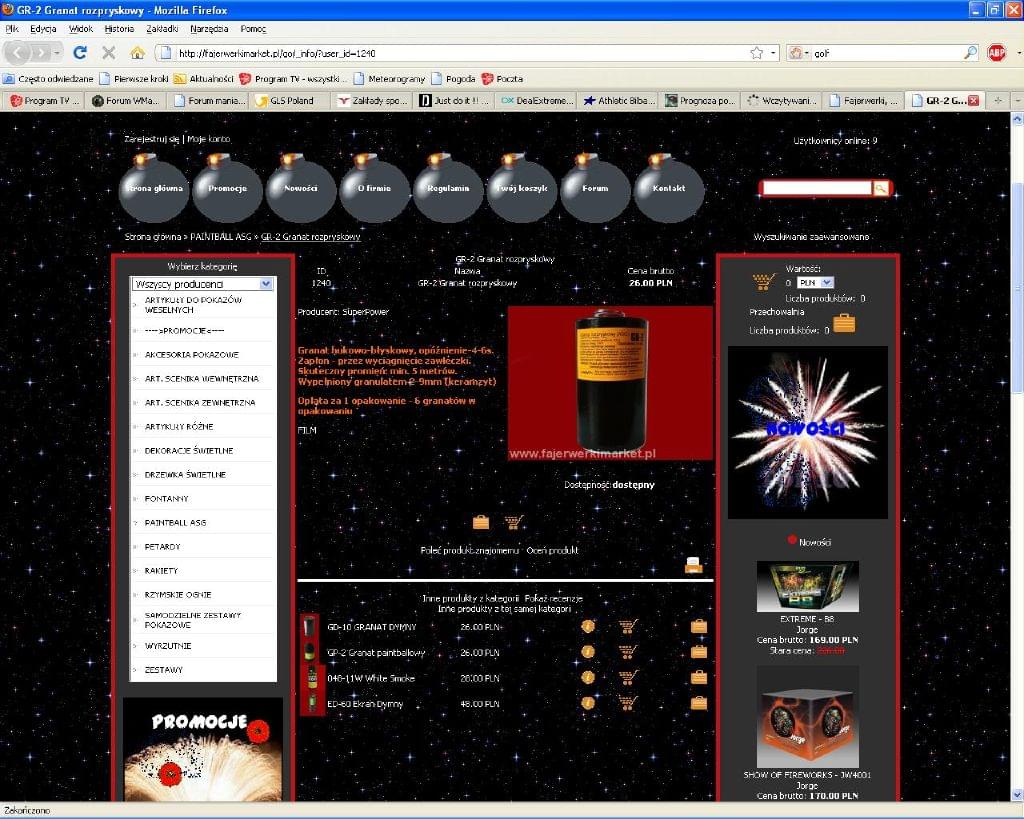Open the Nowości bomb button
The image size is (1024, 819).
tap(300, 188)
